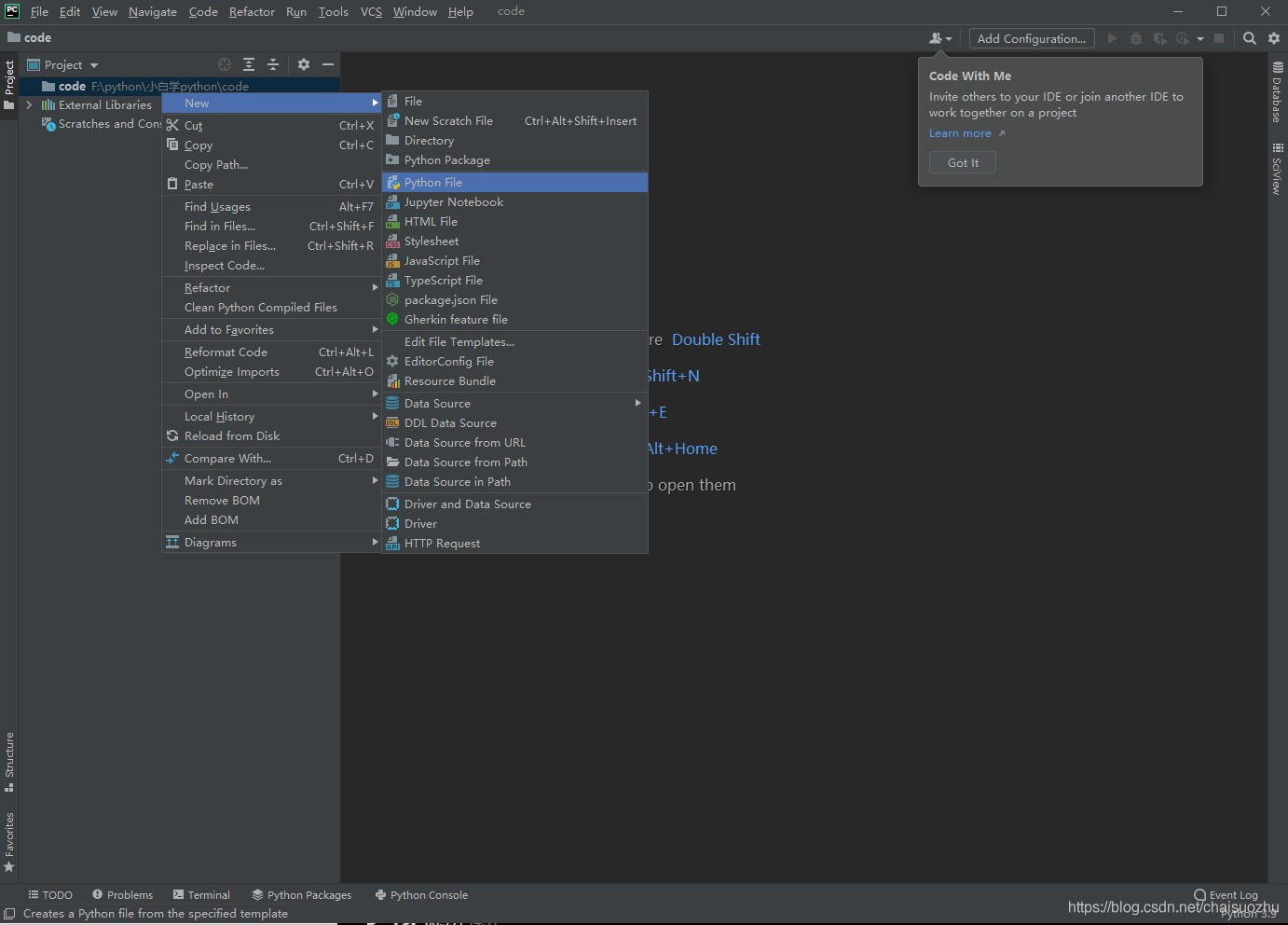
Task: Click the Resource Bundle icon
Action: [393, 381]
